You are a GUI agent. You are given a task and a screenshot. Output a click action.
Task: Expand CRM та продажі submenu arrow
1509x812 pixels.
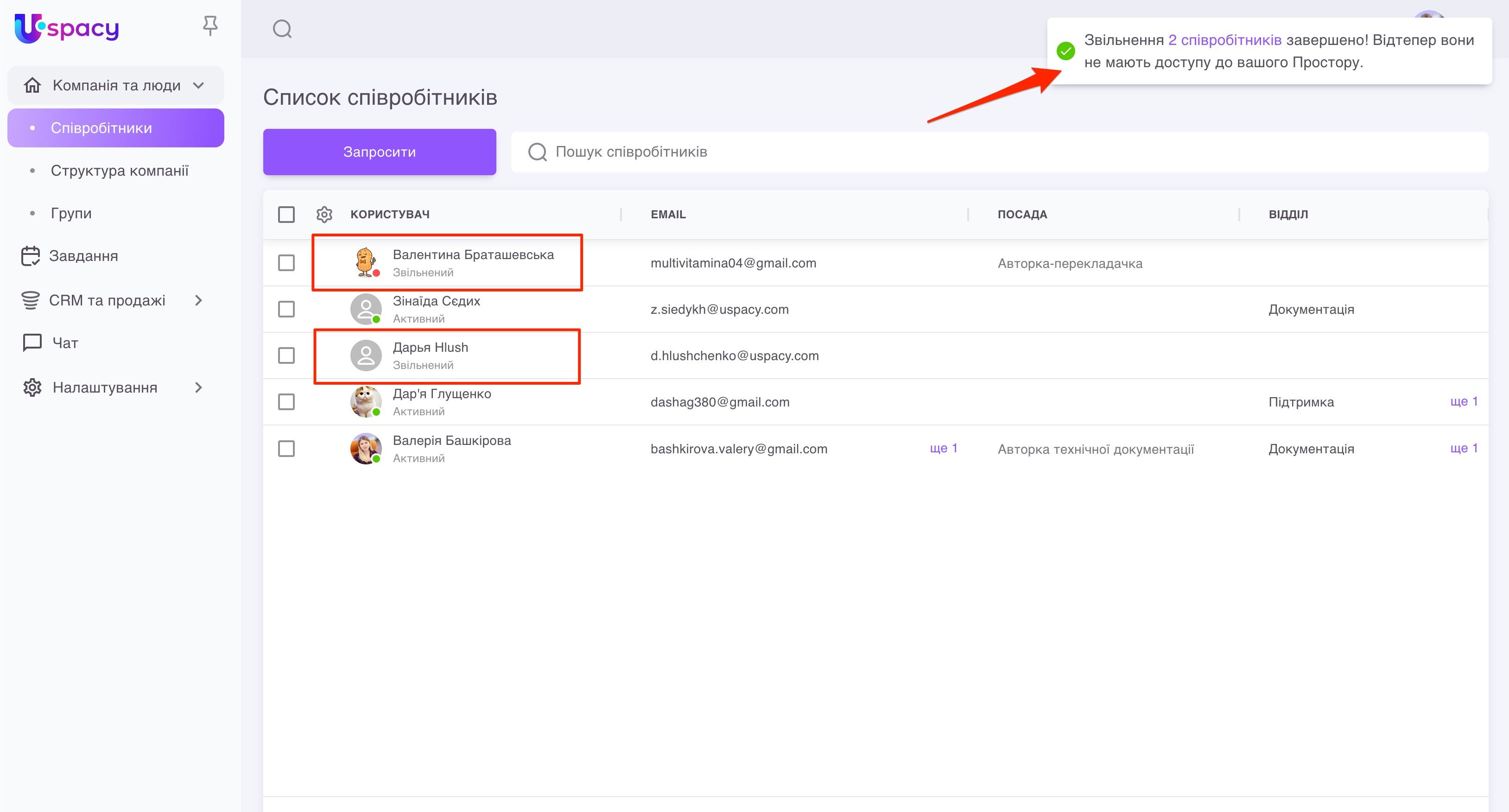click(198, 300)
